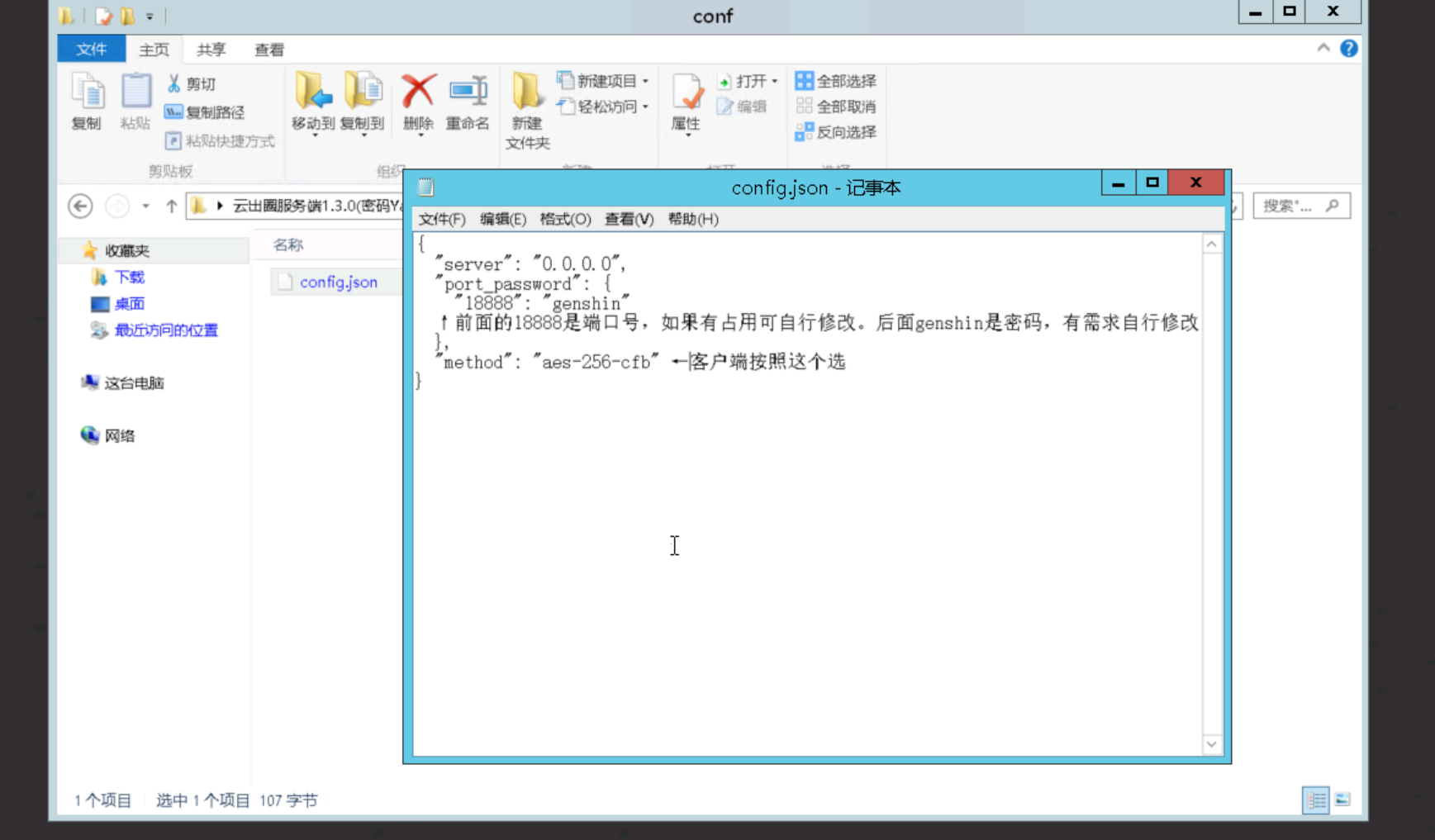The image size is (1435, 840).
Task: Click Cut (剪切) in the clipboard group
Action: pos(192,84)
